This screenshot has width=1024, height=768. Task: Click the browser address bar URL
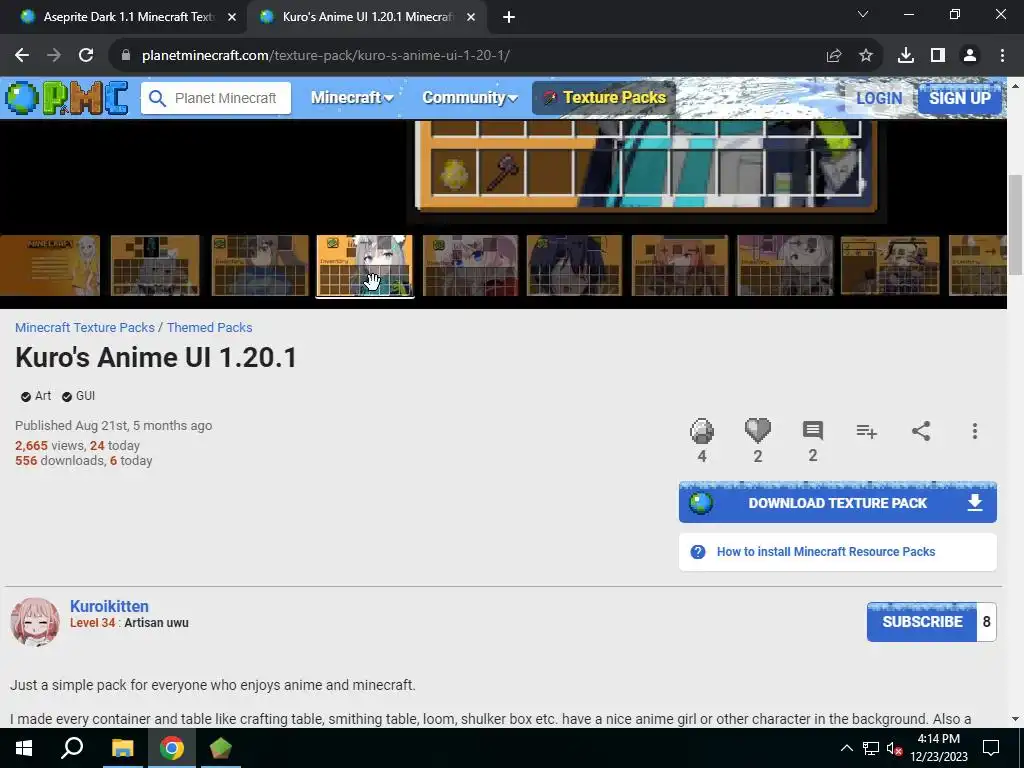(x=325, y=56)
